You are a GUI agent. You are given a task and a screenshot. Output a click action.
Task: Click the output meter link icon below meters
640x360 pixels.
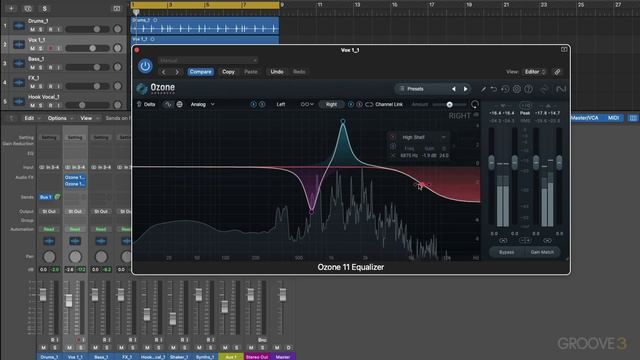pyautogui.click(x=547, y=241)
